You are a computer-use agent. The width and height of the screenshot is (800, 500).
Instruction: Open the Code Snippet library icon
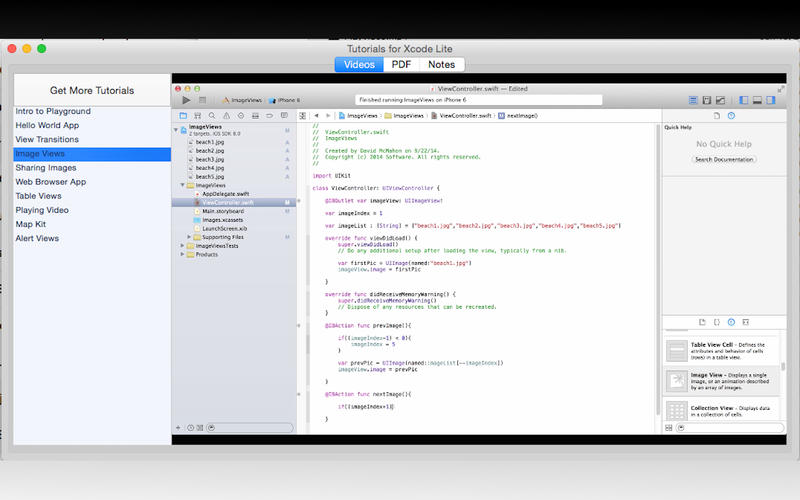click(x=716, y=322)
